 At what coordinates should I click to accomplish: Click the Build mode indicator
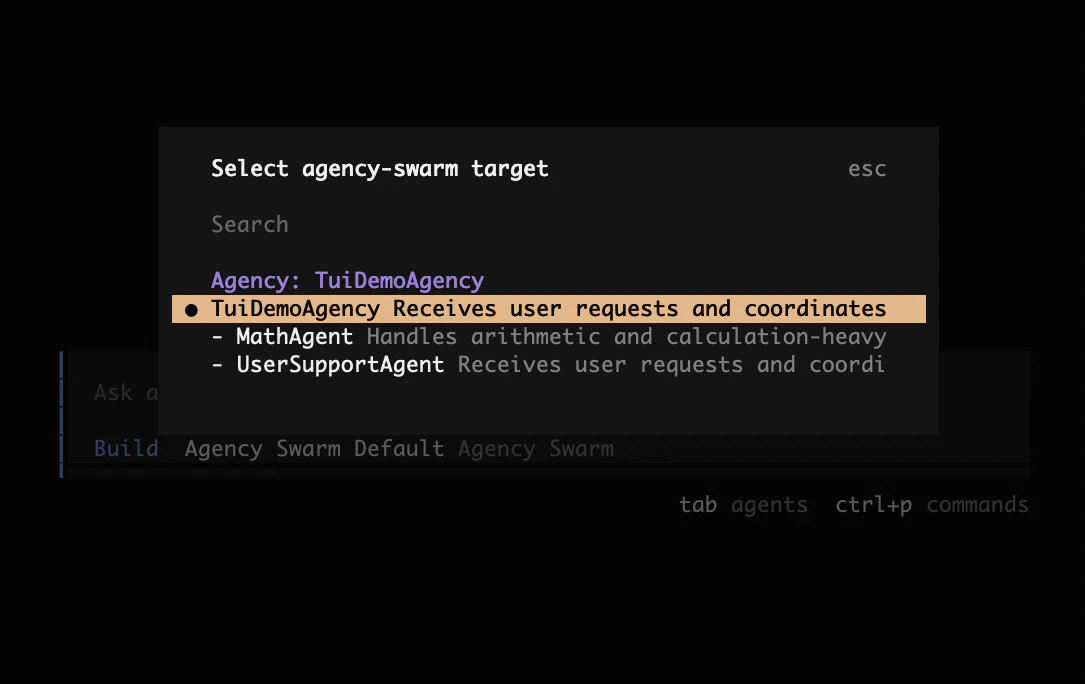click(126, 449)
